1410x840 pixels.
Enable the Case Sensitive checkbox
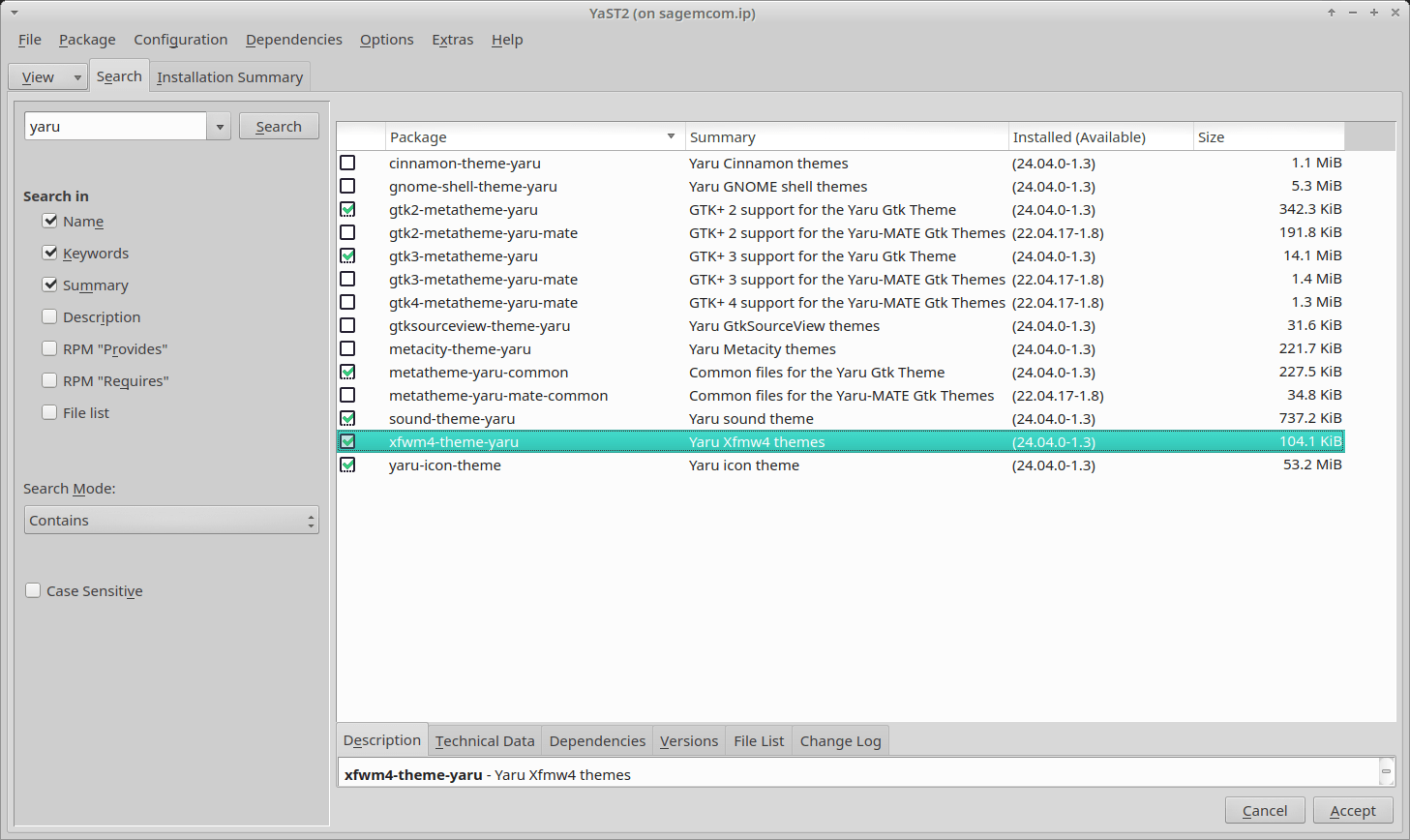tap(34, 591)
